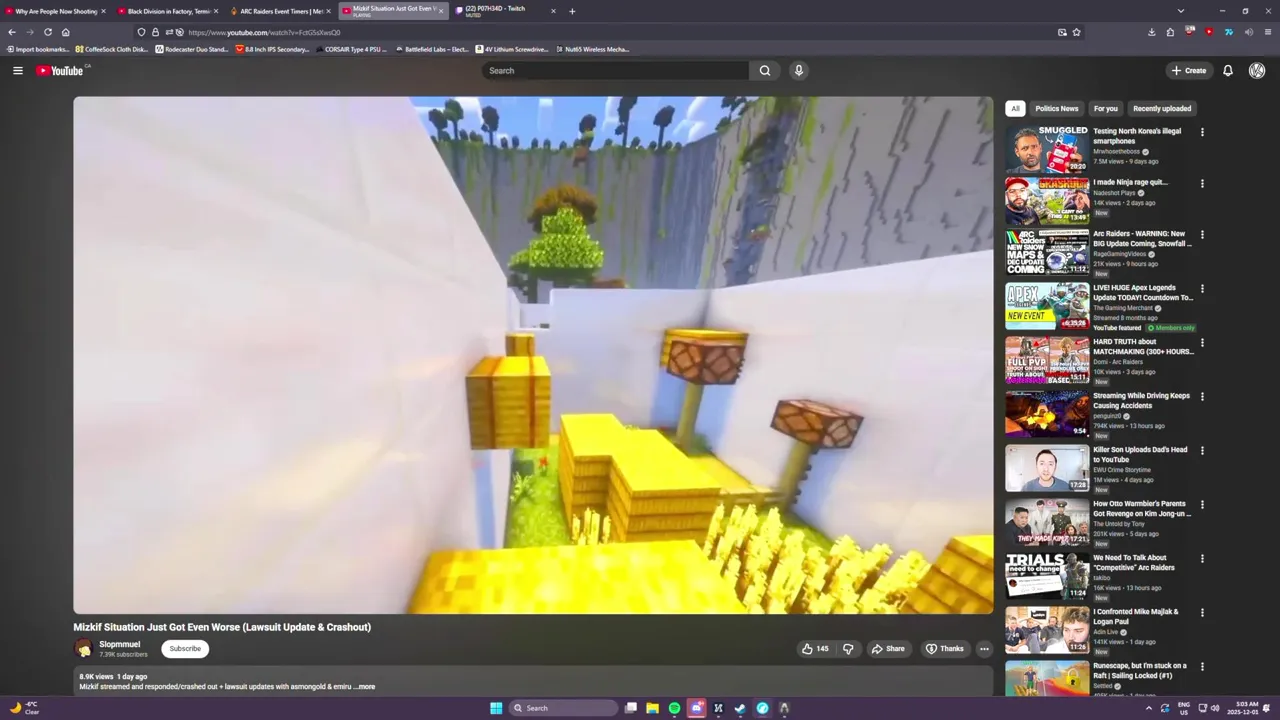Open options for Killer Son Uploads video
The image size is (1280, 720).
(1202, 452)
